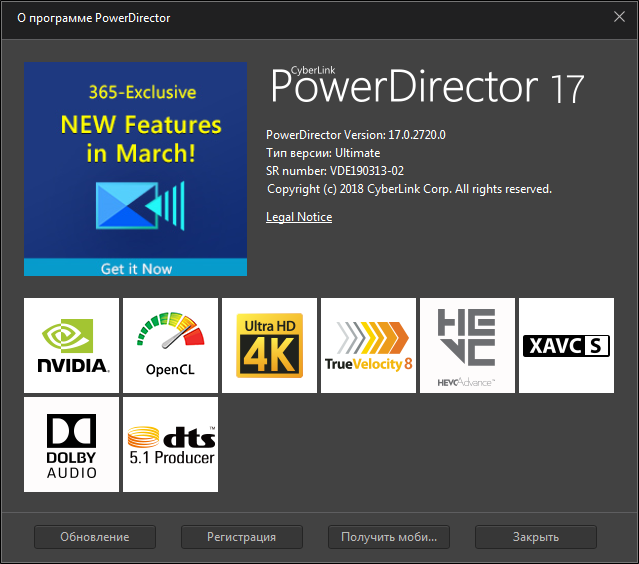This screenshot has width=639, height=564.
Task: Select the Dolby Audio logo
Action: tap(72, 444)
